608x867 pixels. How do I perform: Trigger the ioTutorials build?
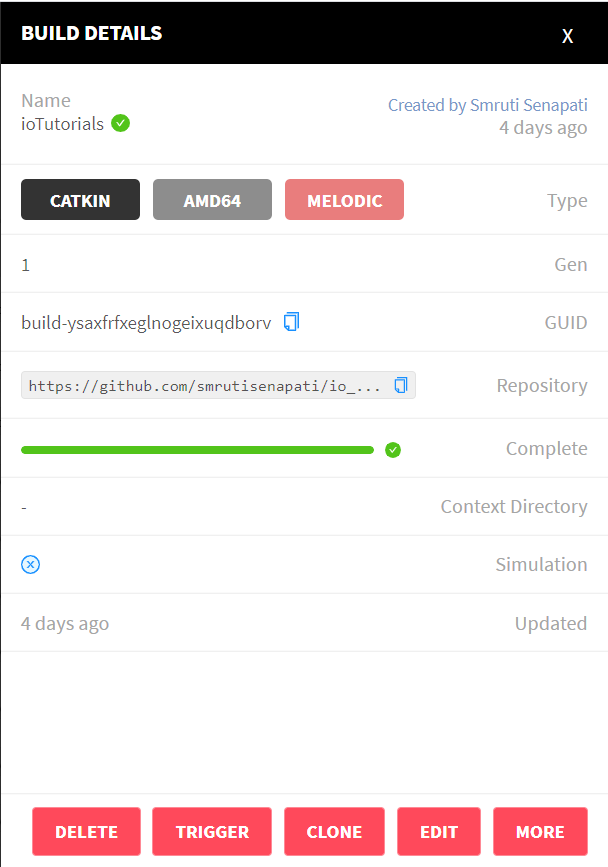coord(212,832)
